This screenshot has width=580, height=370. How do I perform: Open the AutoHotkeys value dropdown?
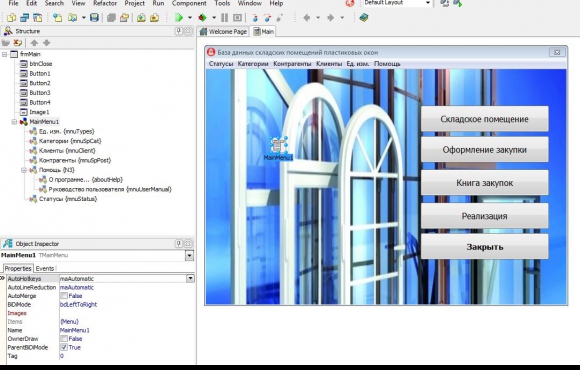190,278
